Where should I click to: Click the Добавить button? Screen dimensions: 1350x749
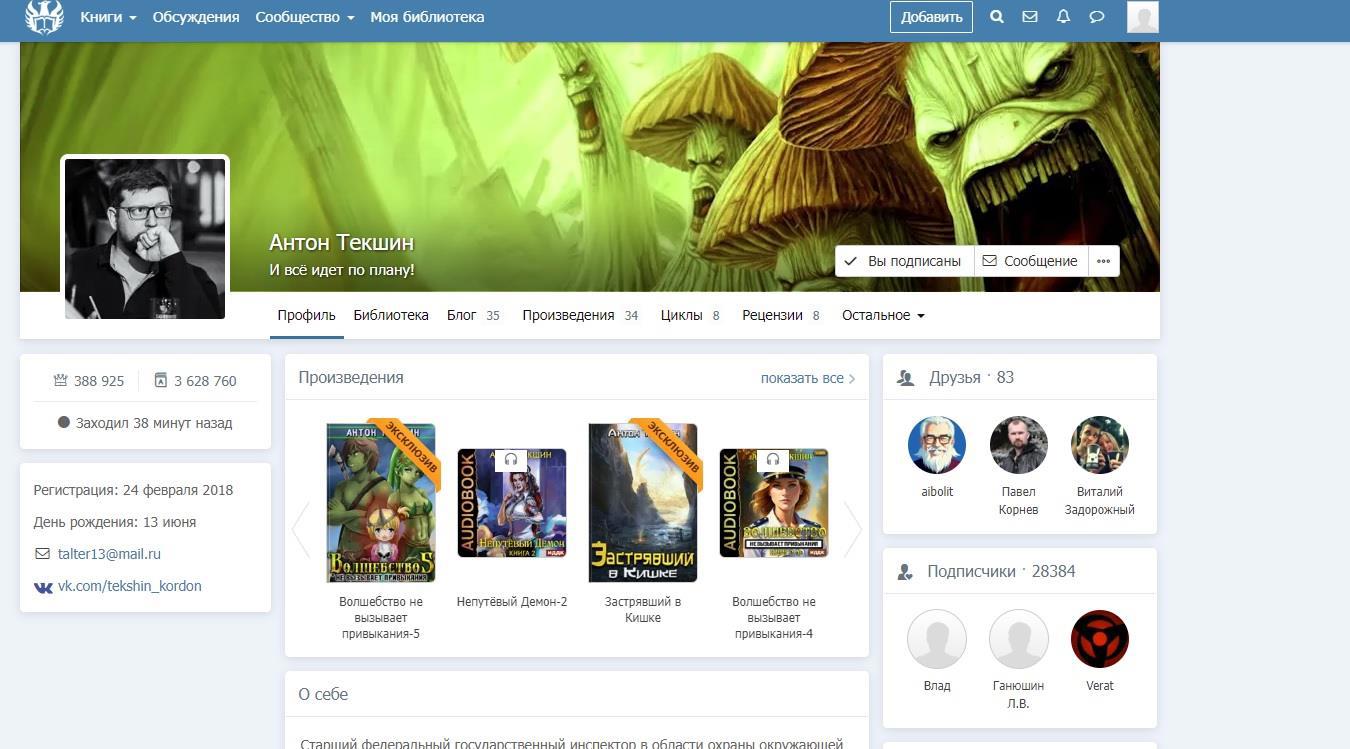tap(931, 17)
